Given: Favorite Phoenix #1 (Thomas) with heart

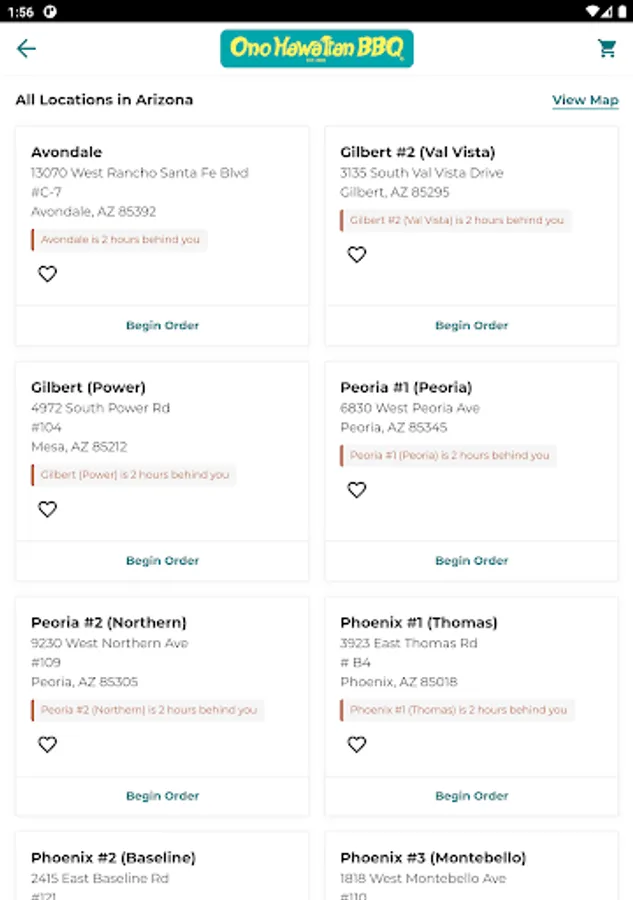Looking at the screenshot, I should coord(357,745).
